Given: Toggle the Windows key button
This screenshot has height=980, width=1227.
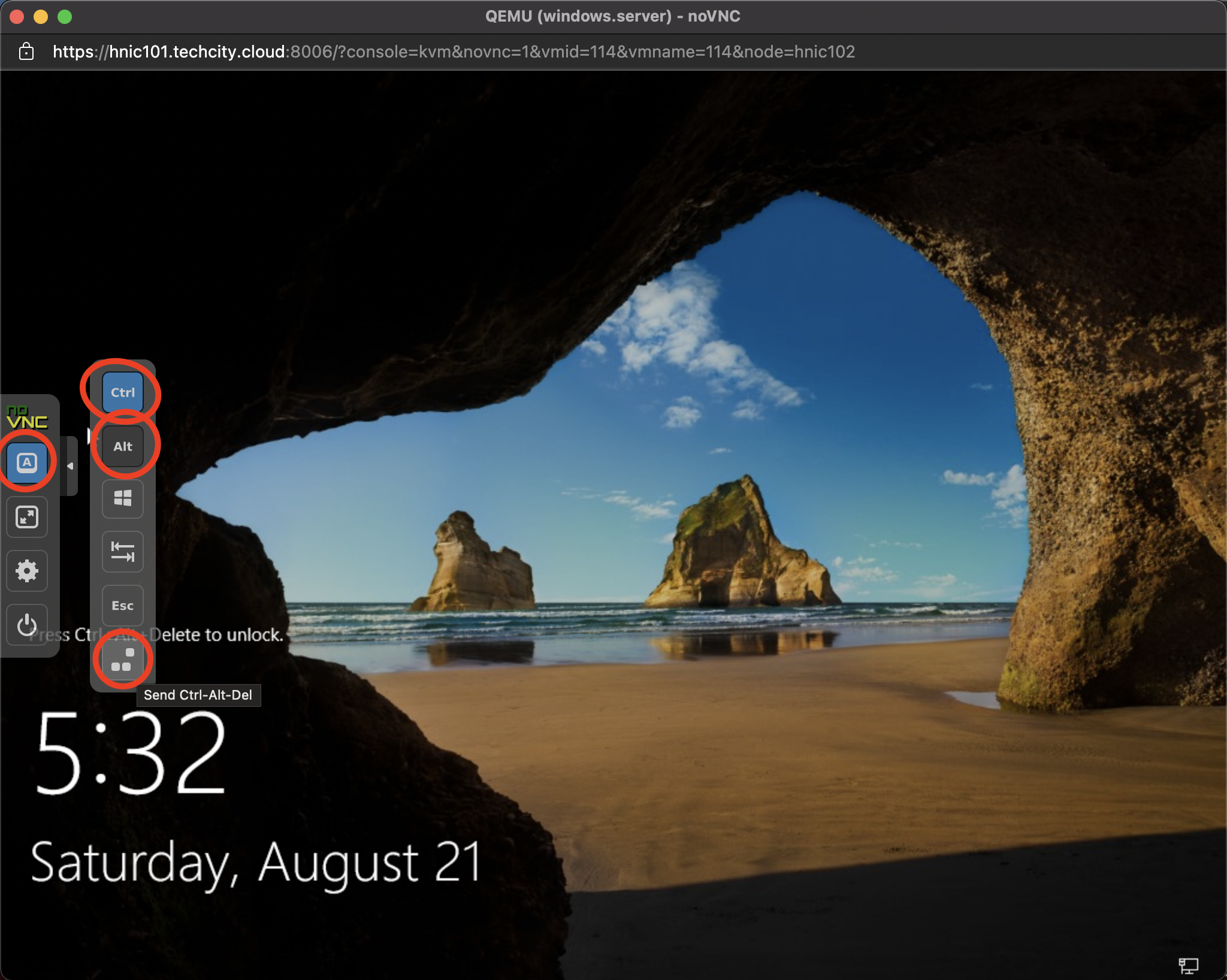Looking at the screenshot, I should tap(123, 498).
